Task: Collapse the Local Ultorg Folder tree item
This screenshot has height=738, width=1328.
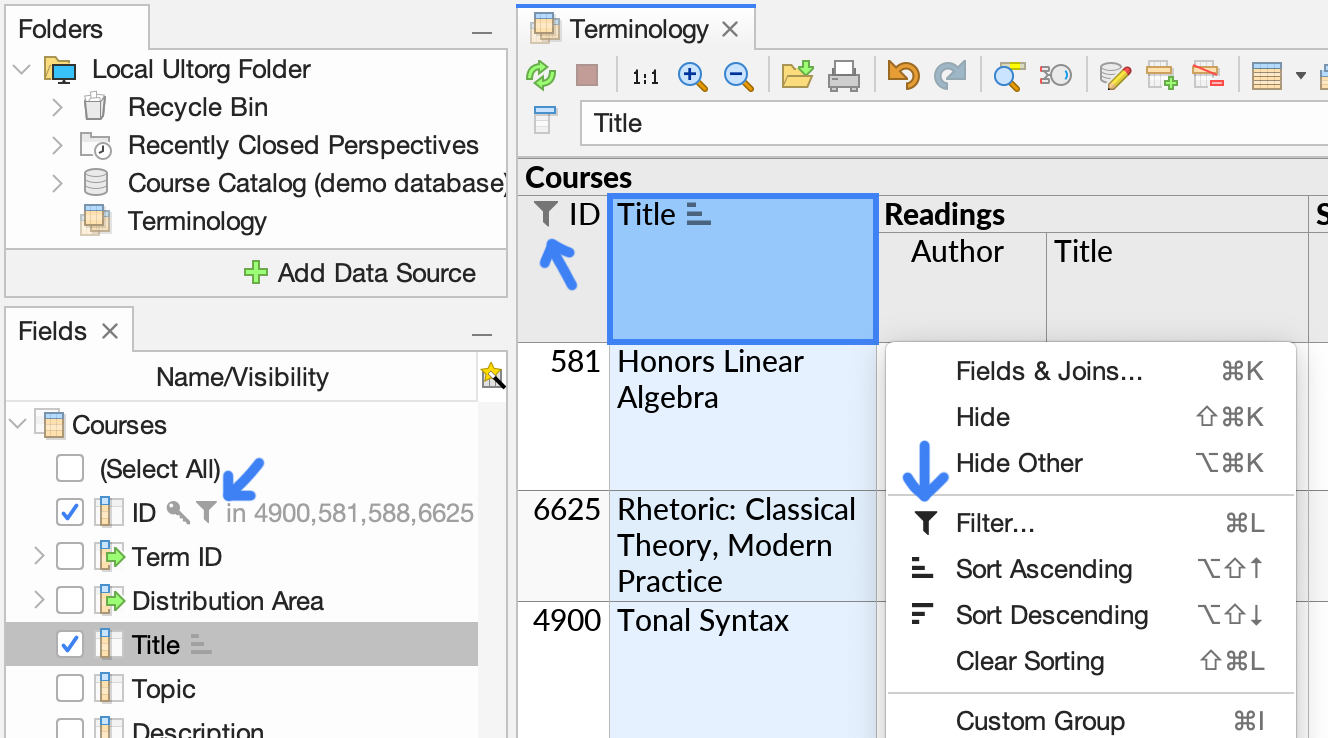Action: (21, 69)
